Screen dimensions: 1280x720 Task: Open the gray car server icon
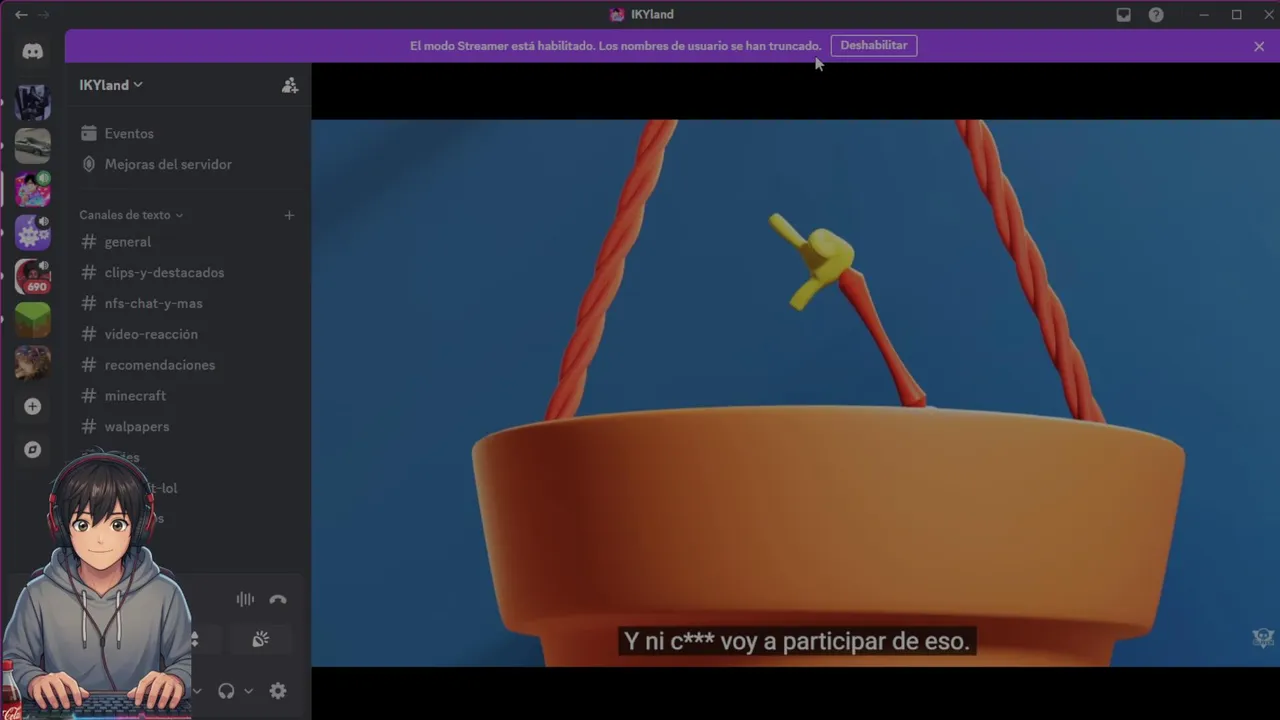coord(33,146)
